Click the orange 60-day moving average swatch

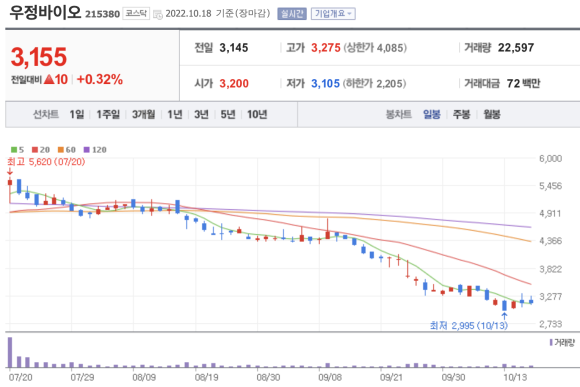tap(61, 150)
